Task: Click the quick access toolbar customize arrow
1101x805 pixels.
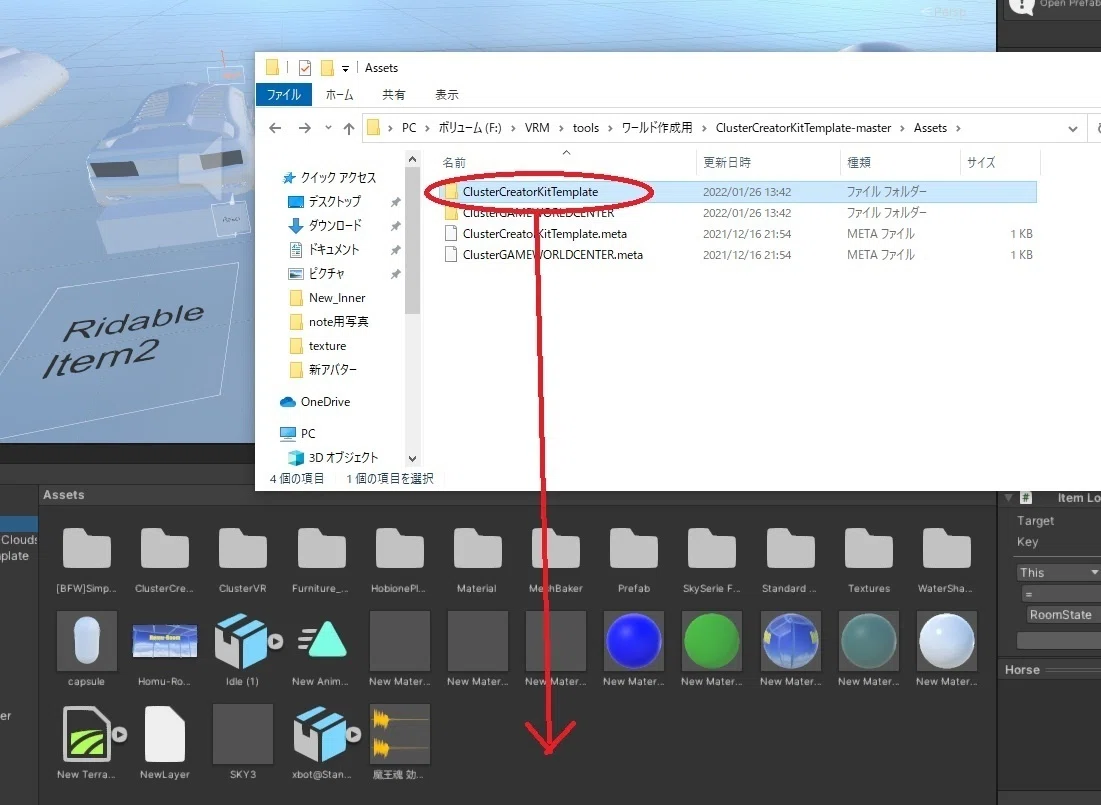Action: coord(345,69)
